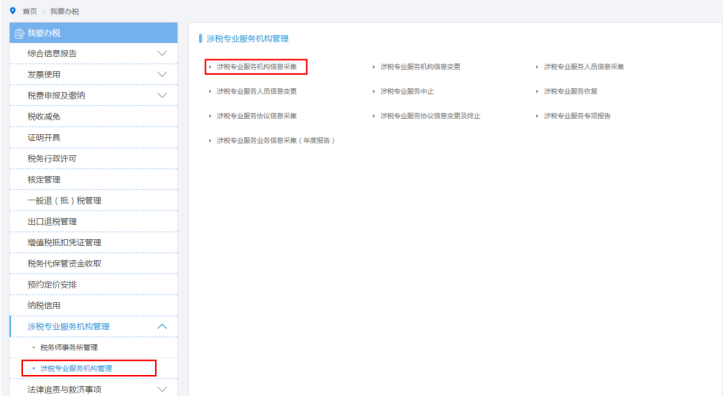Go to 首页 in the breadcrumb
The image size is (724, 396).
(x=30, y=12)
